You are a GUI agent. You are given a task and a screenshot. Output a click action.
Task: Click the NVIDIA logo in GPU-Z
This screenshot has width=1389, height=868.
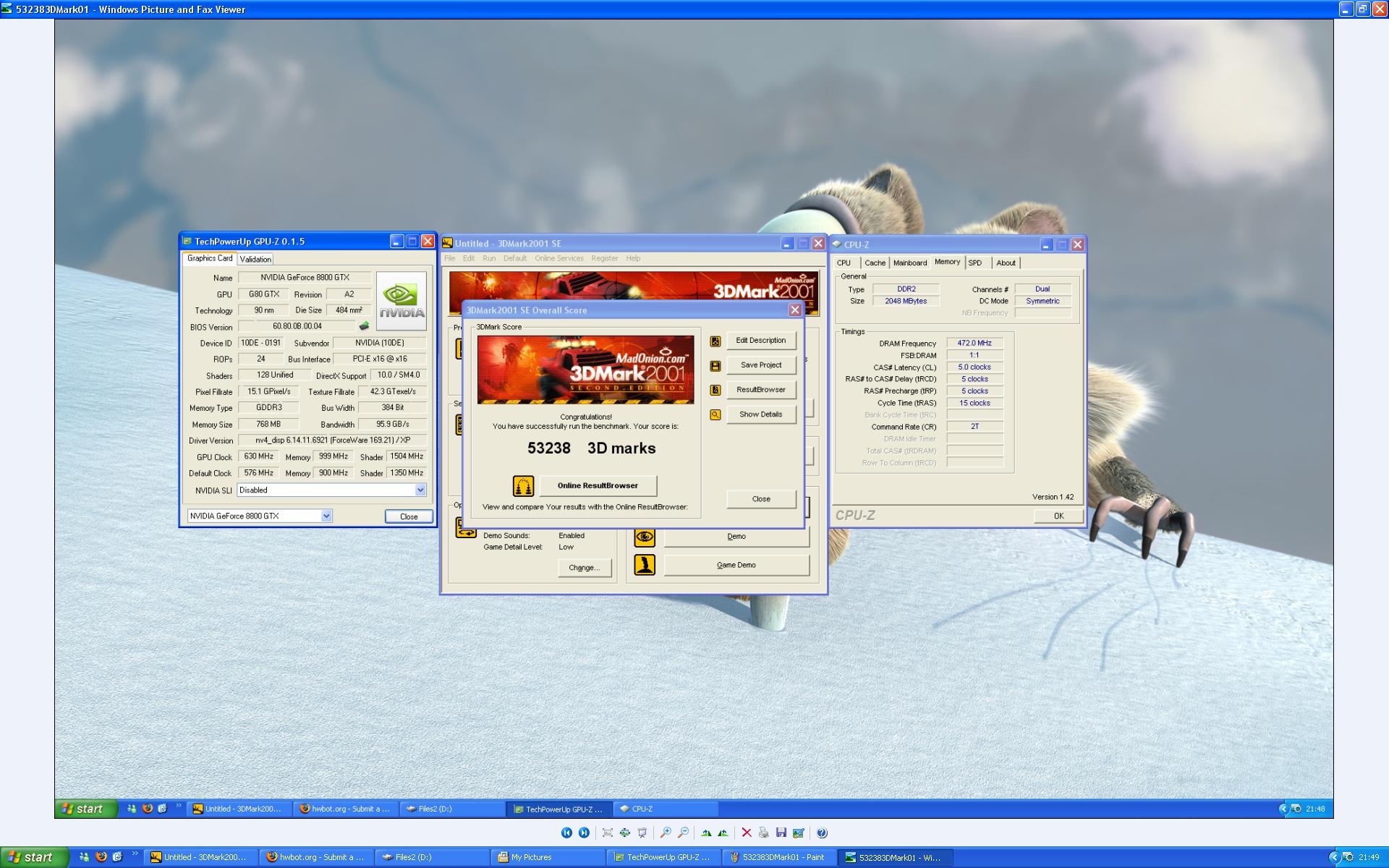tap(402, 301)
